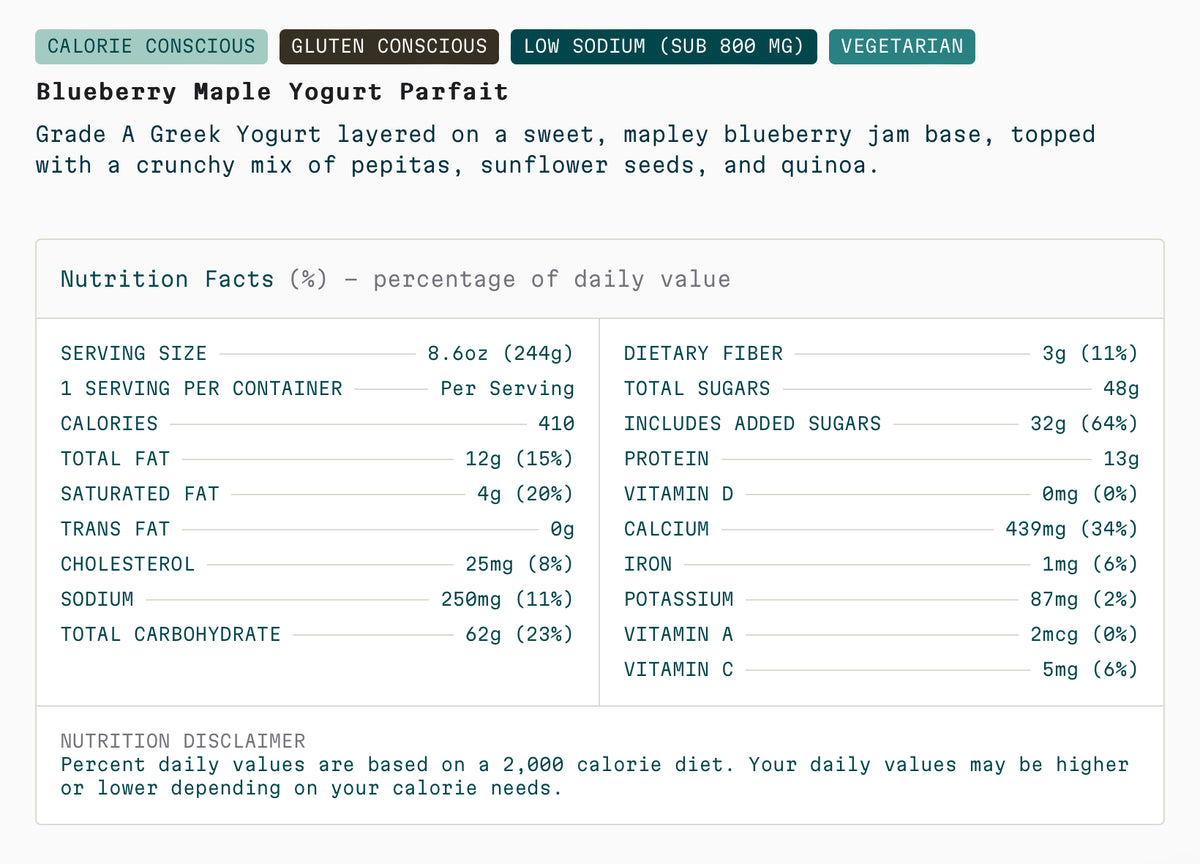The height and width of the screenshot is (864, 1200).
Task: Click the 'Includes Added Sugars' label
Action: (753, 423)
